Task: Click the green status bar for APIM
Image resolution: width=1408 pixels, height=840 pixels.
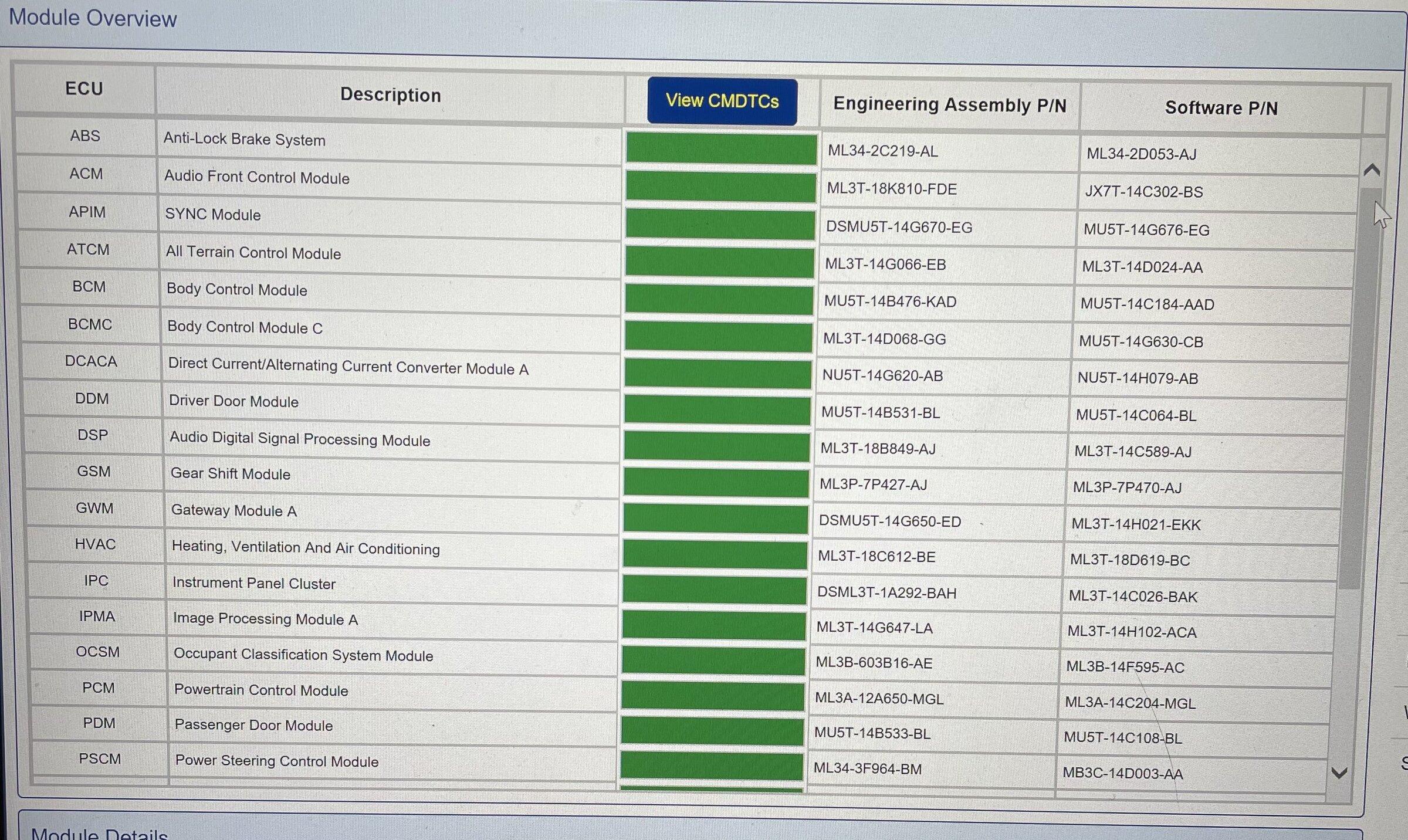Action: click(x=720, y=225)
